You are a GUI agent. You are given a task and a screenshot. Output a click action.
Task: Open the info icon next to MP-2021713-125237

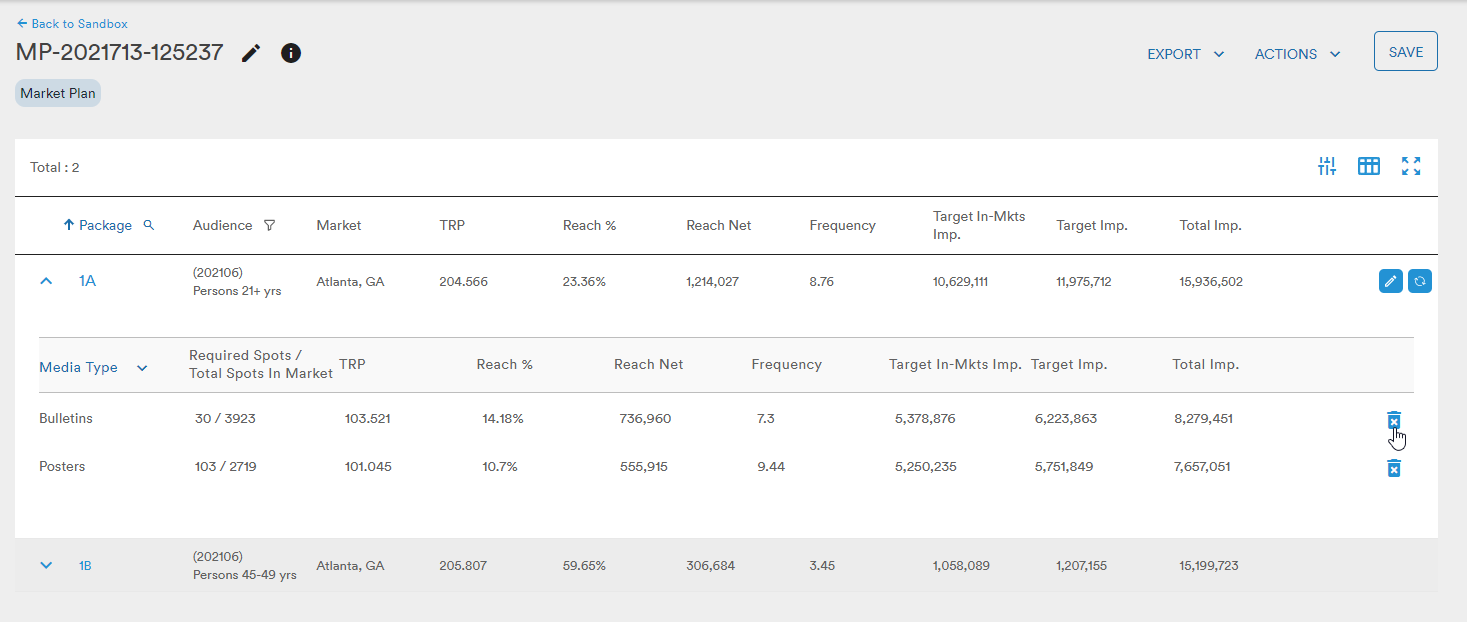(291, 53)
